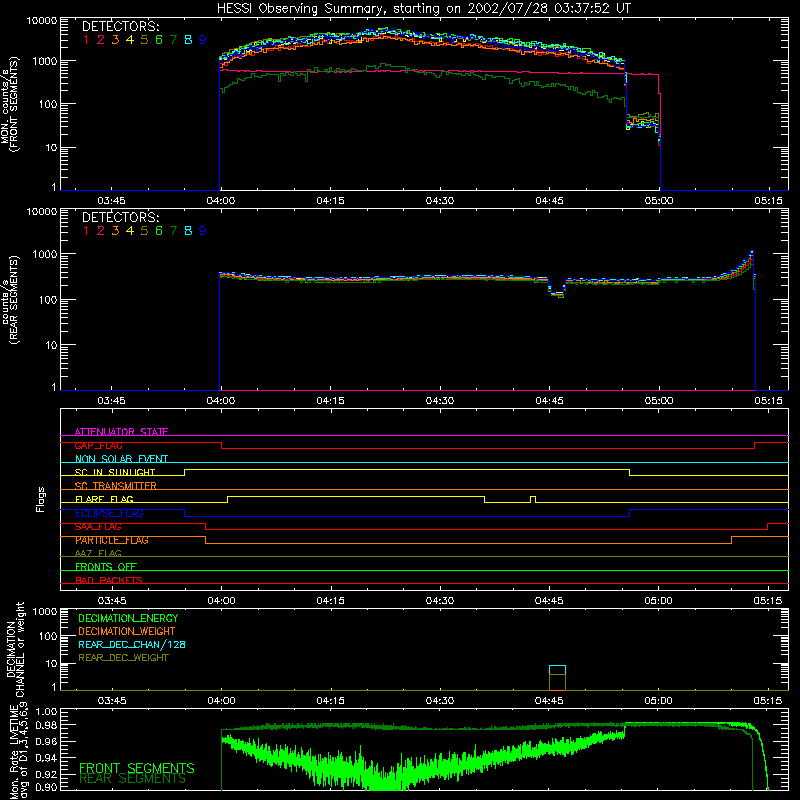Select orange detector 3 in front segments legend
This screenshot has height=800, width=800.
click(x=115, y=40)
